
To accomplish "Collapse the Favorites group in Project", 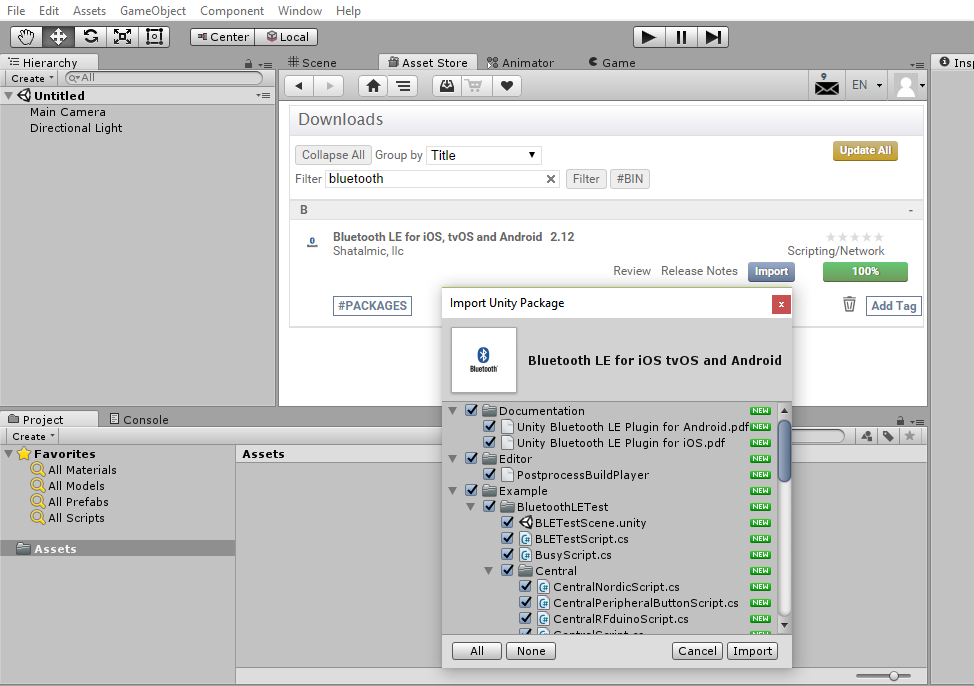I will [x=9, y=454].
